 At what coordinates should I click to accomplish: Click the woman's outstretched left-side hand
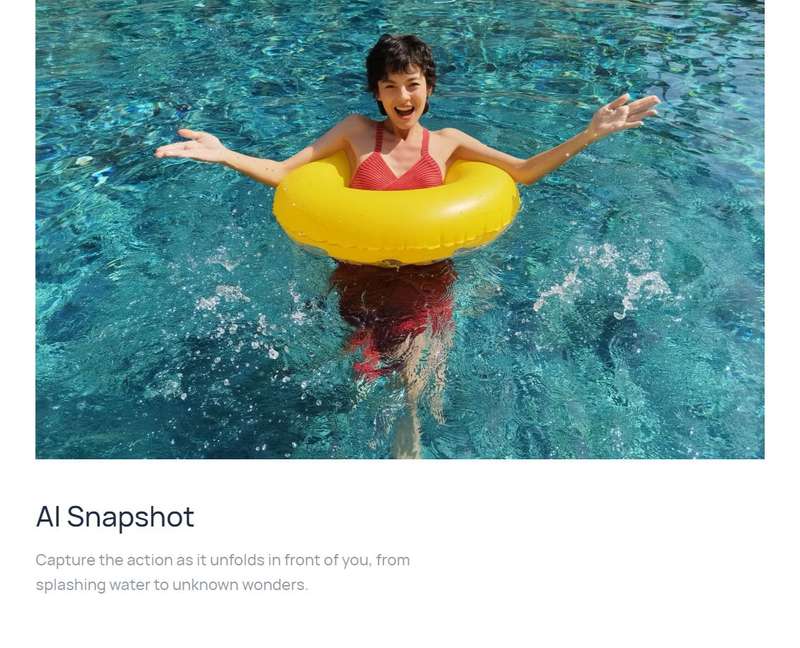tap(191, 145)
